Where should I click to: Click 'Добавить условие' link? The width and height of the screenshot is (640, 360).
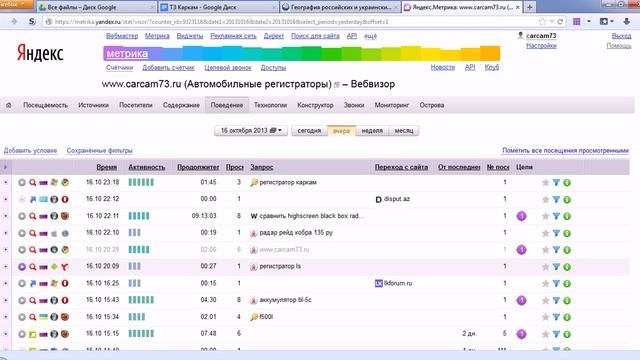pos(30,151)
